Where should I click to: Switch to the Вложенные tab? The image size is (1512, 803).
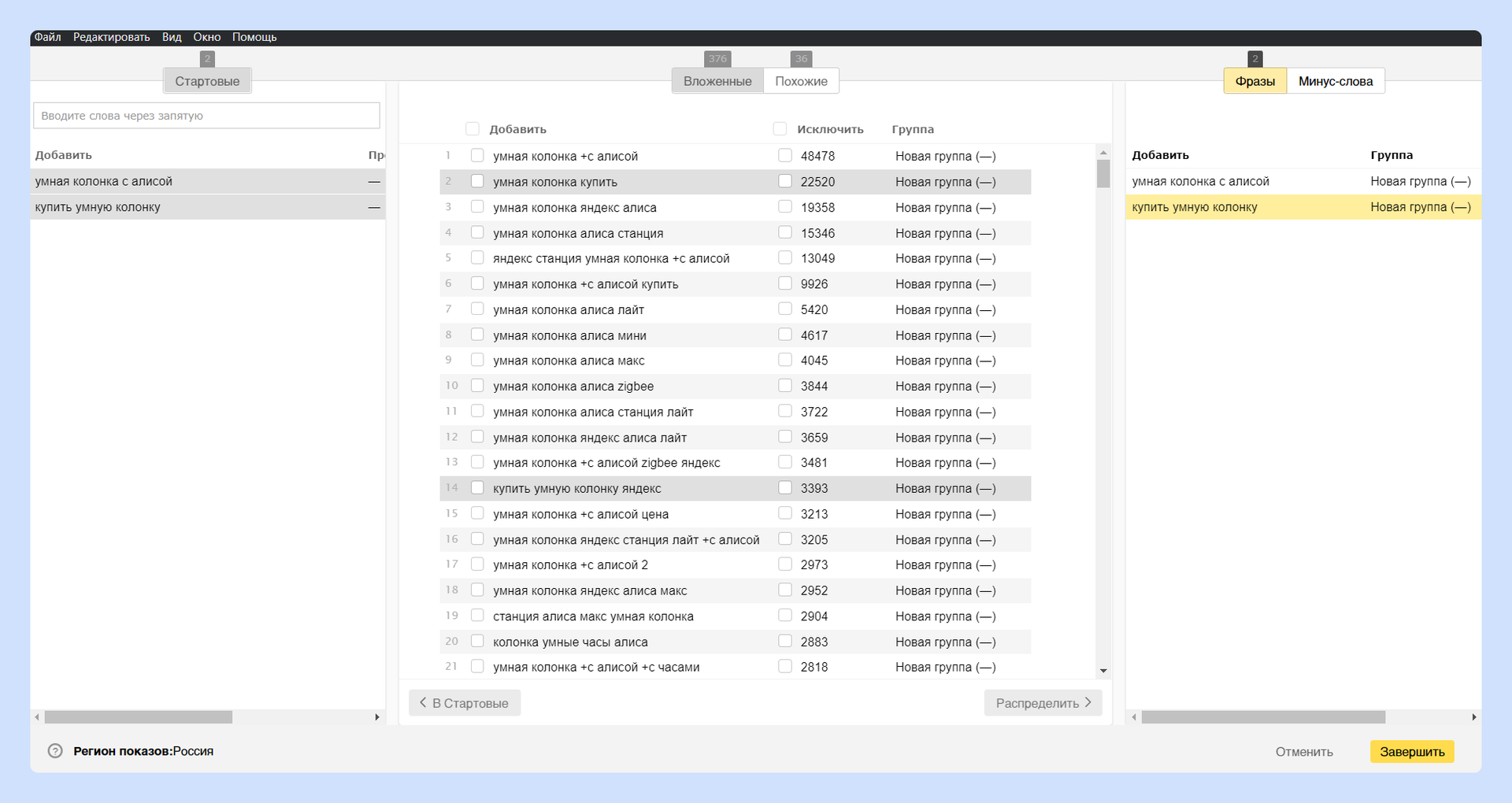[717, 81]
